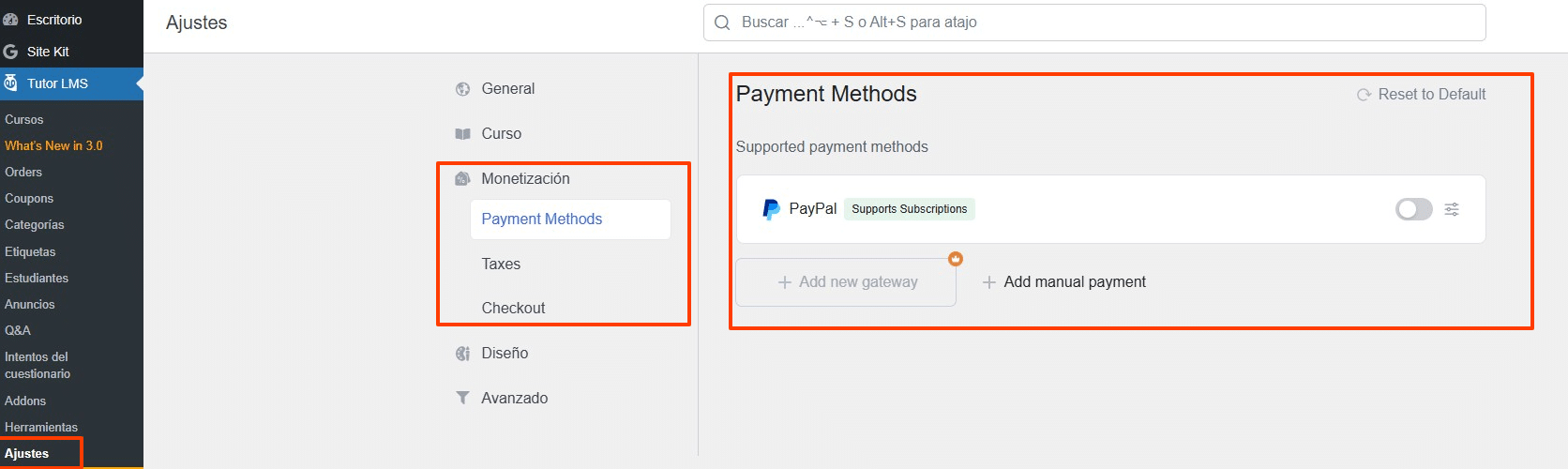Open What's New in 3.0 link
The width and height of the screenshot is (1568, 469).
pyautogui.click(x=53, y=146)
